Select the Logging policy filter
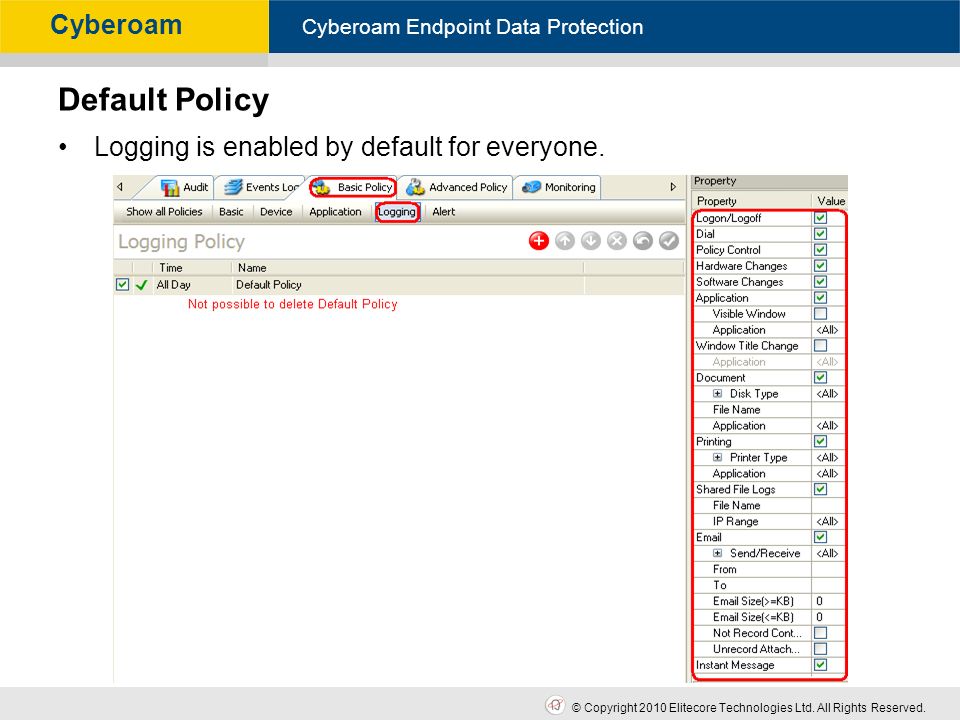960x720 pixels. (397, 212)
